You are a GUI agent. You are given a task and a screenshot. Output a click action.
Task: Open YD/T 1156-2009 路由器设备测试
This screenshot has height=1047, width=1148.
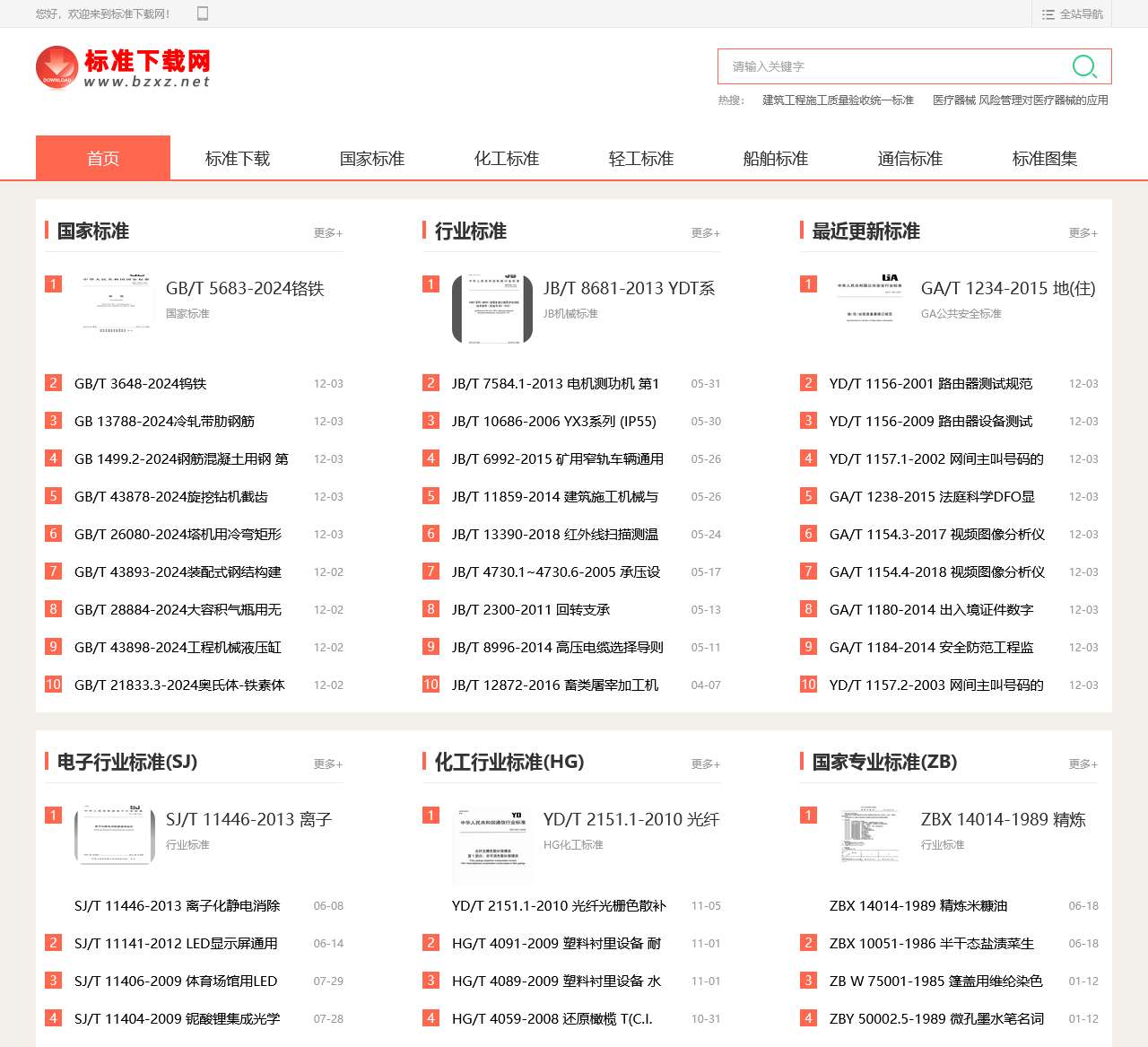[x=931, y=422]
